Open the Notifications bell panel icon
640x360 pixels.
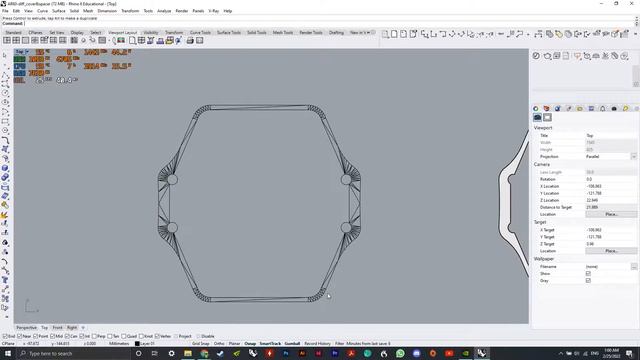click(603, 108)
